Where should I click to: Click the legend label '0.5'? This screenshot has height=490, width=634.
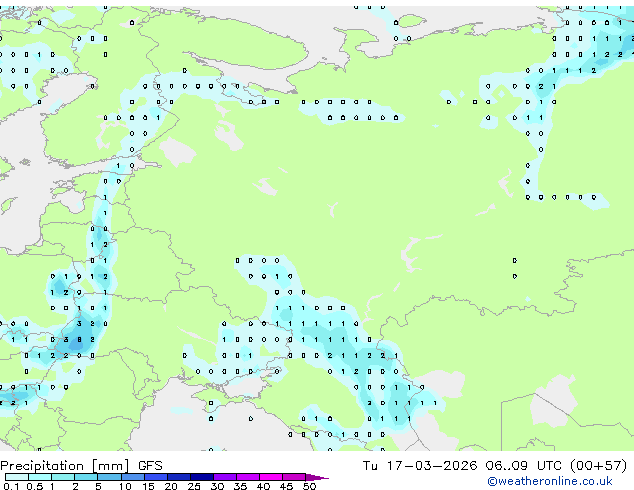coord(35,486)
